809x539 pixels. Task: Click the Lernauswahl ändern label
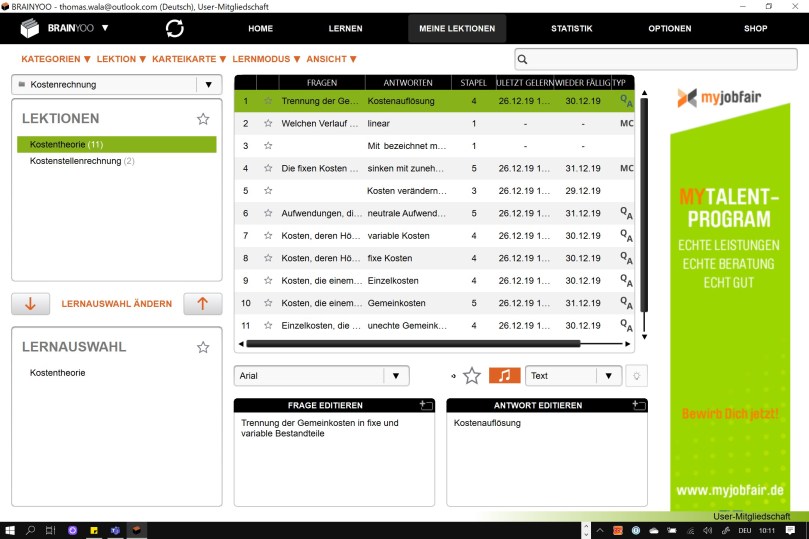116,304
